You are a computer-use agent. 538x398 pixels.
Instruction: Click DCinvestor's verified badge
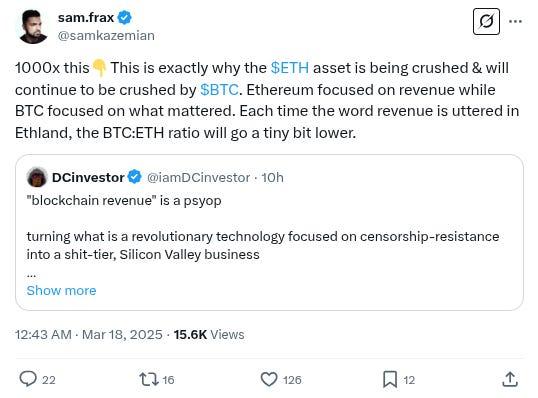pyautogui.click(x=134, y=177)
